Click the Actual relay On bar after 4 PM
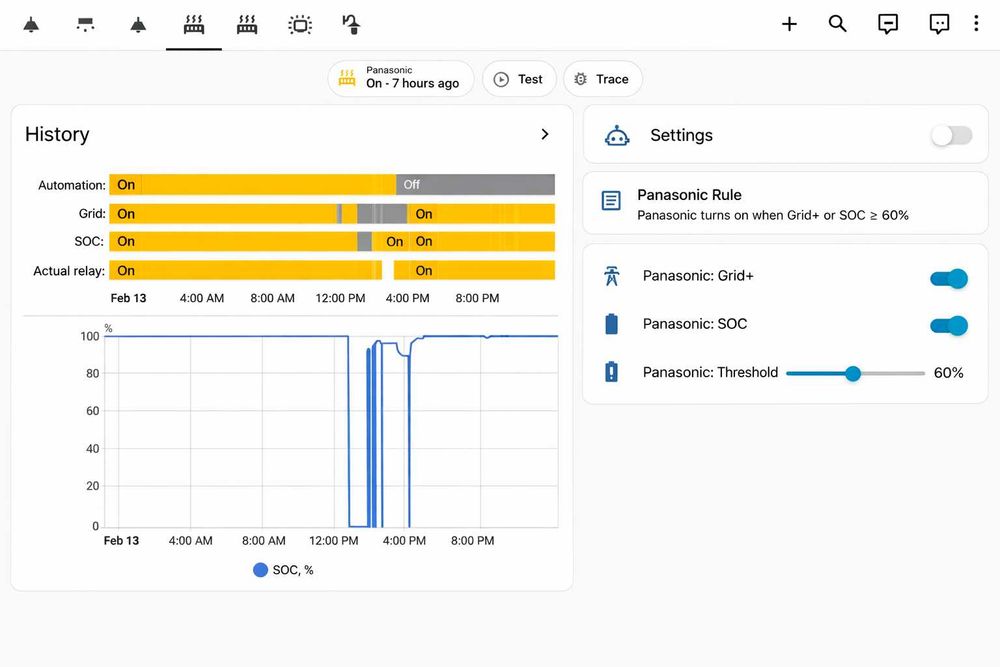The width and height of the screenshot is (1000, 667). click(x=474, y=270)
